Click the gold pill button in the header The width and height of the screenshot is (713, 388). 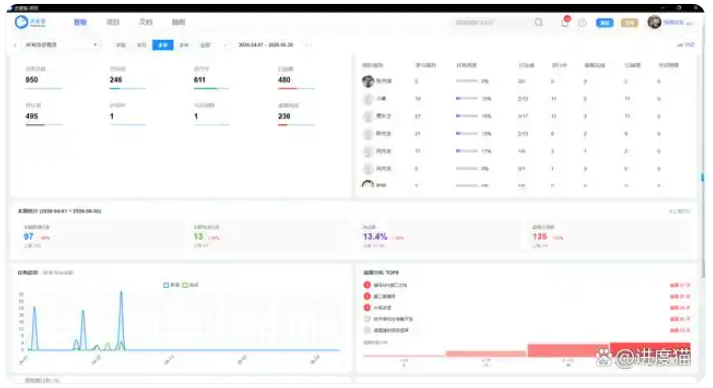click(629, 23)
